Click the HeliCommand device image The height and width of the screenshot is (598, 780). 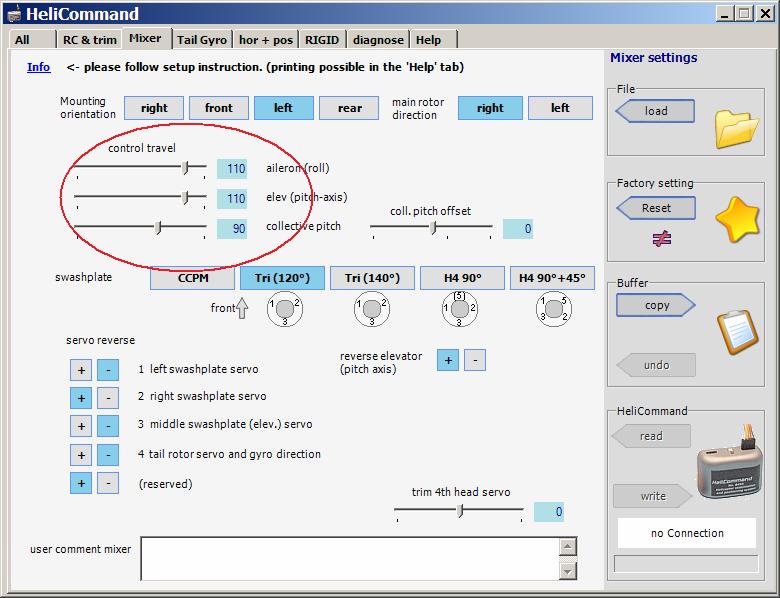click(729, 462)
